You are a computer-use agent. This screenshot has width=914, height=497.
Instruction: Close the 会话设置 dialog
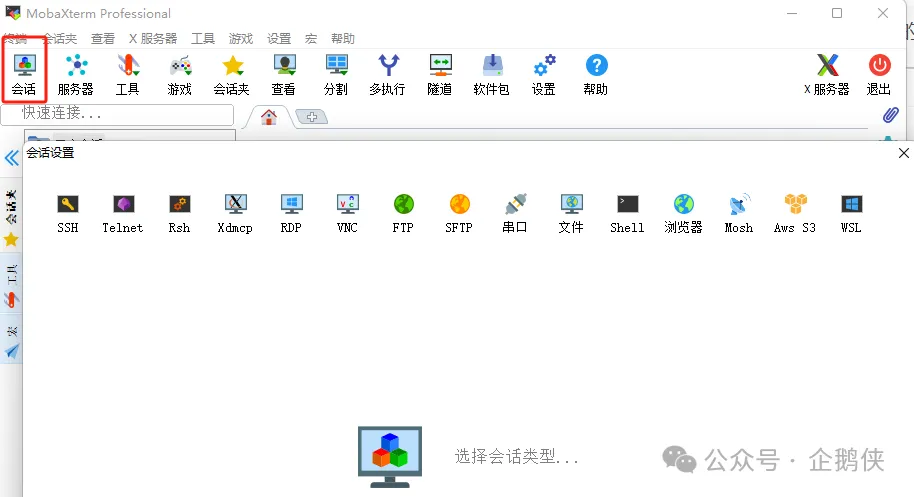[904, 153]
